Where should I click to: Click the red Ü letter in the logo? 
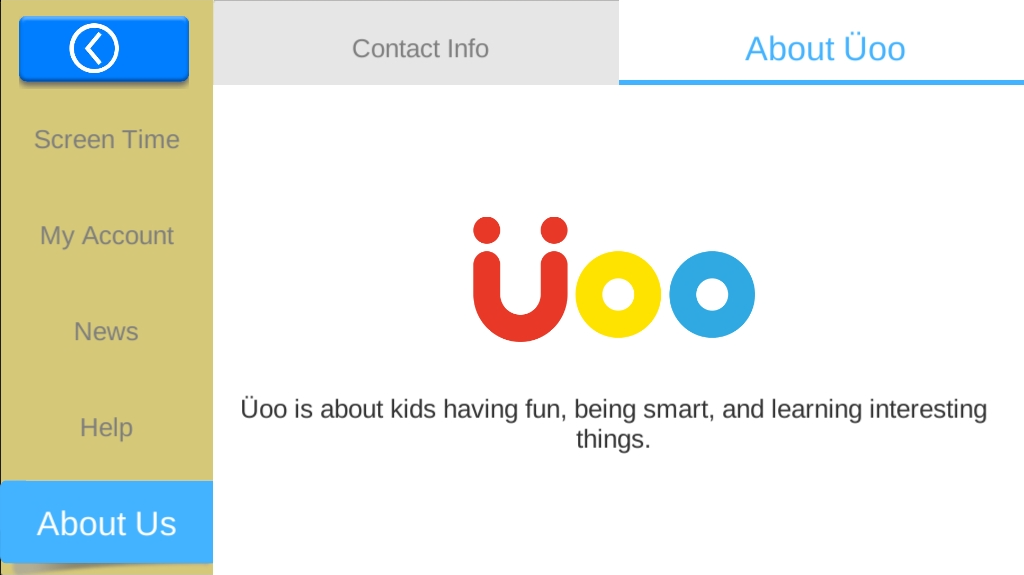point(520,280)
